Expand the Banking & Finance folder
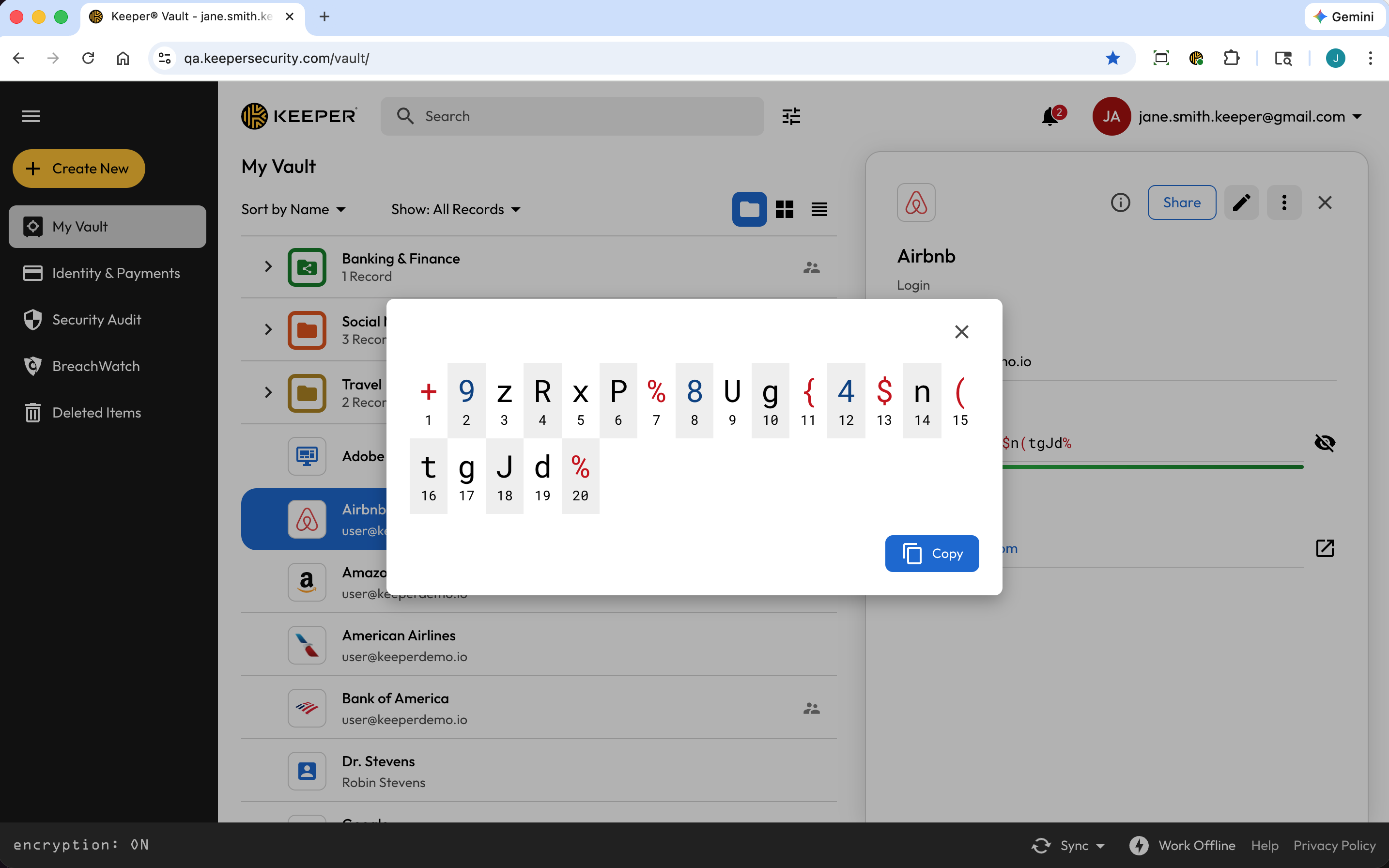The width and height of the screenshot is (1389, 868). [x=268, y=267]
